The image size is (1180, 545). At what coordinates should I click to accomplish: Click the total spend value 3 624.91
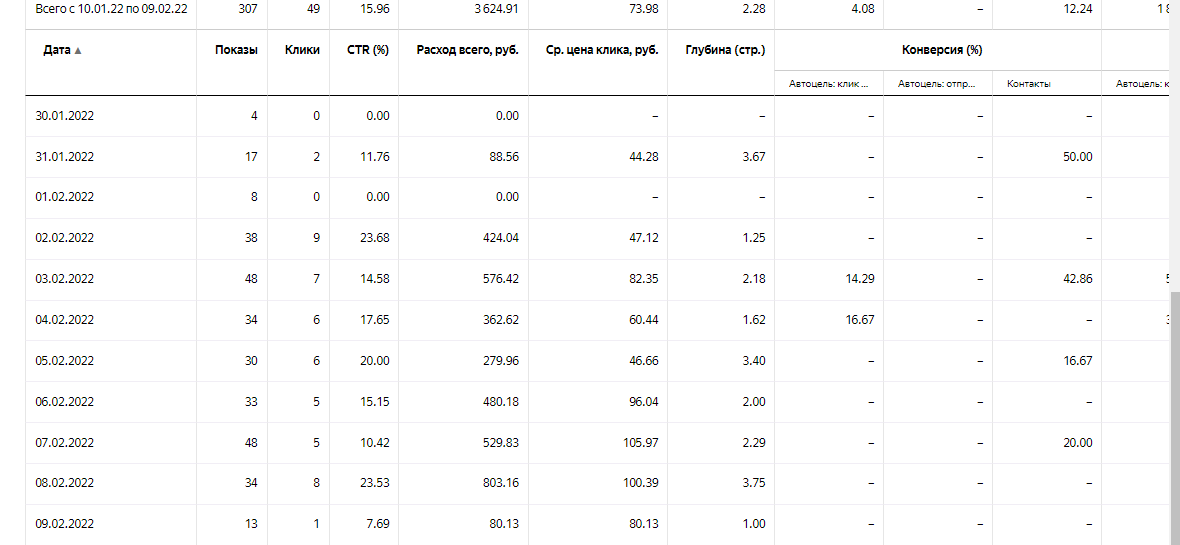tap(496, 9)
